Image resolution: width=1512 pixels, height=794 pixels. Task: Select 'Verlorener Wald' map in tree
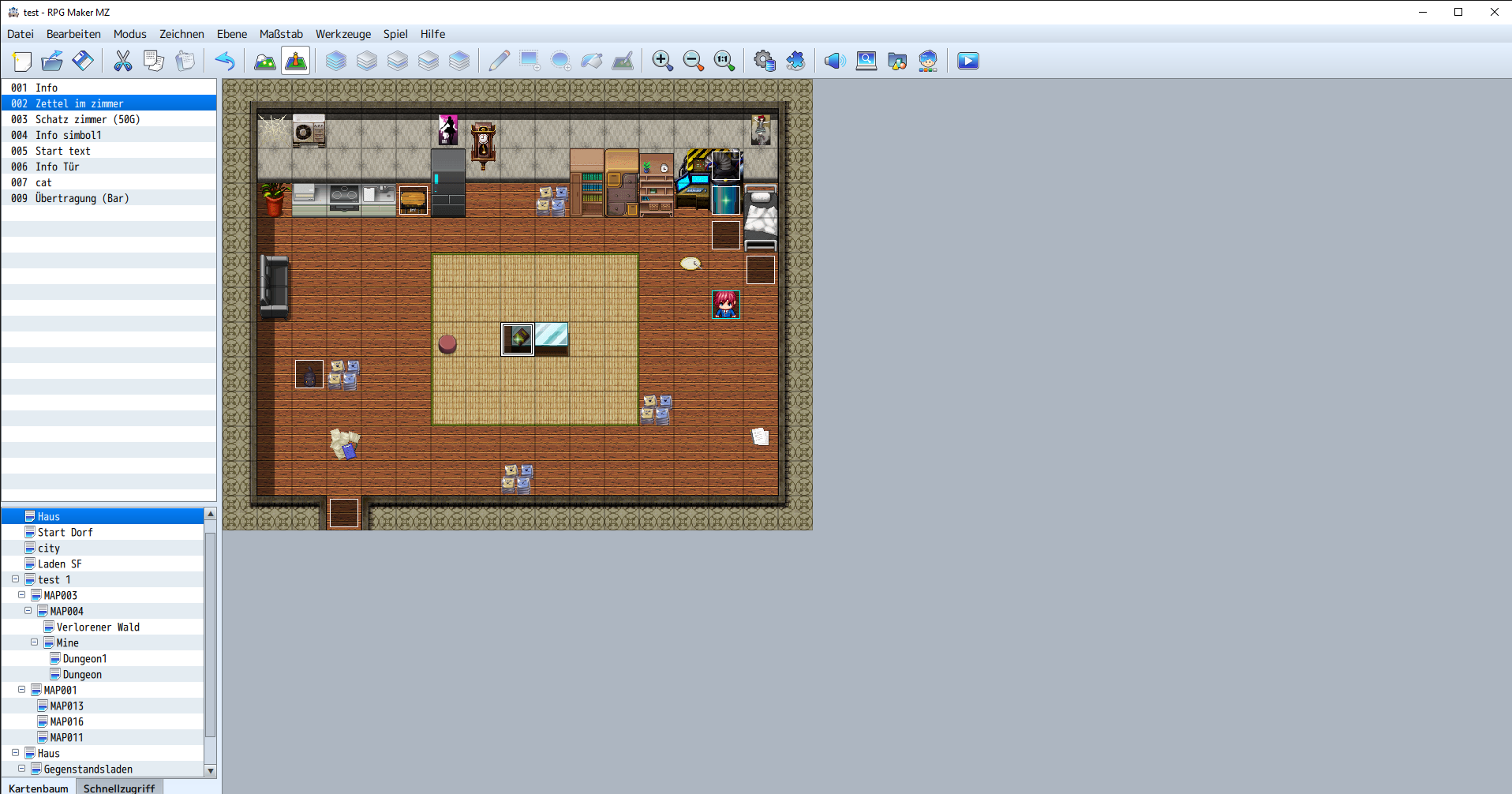point(98,627)
